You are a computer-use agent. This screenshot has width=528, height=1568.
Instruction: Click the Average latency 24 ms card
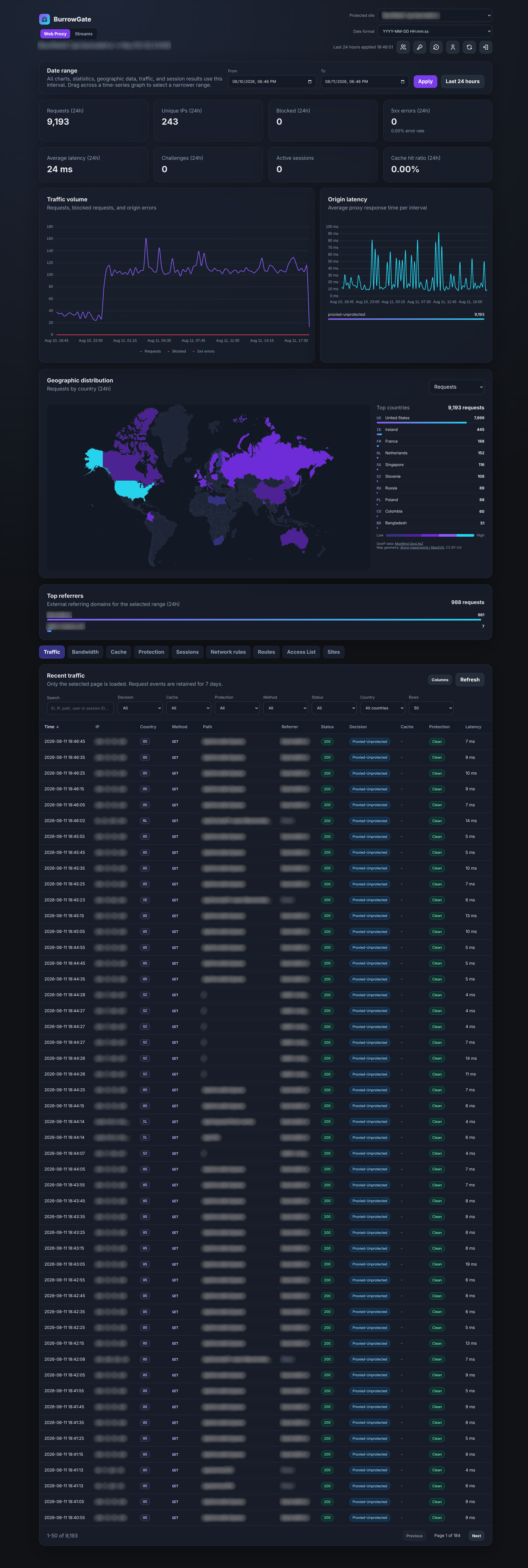tap(94, 164)
